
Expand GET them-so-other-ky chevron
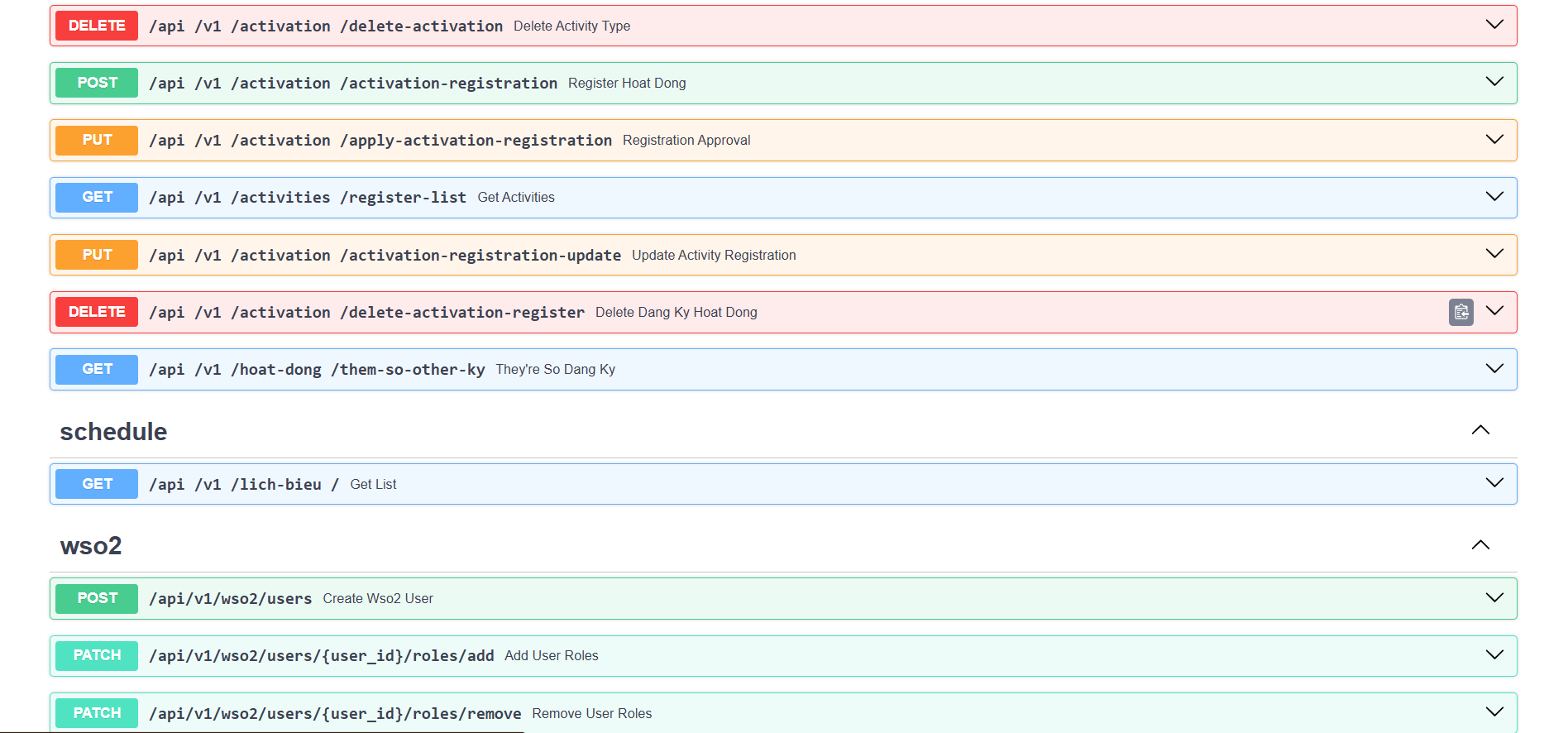[x=1494, y=368]
